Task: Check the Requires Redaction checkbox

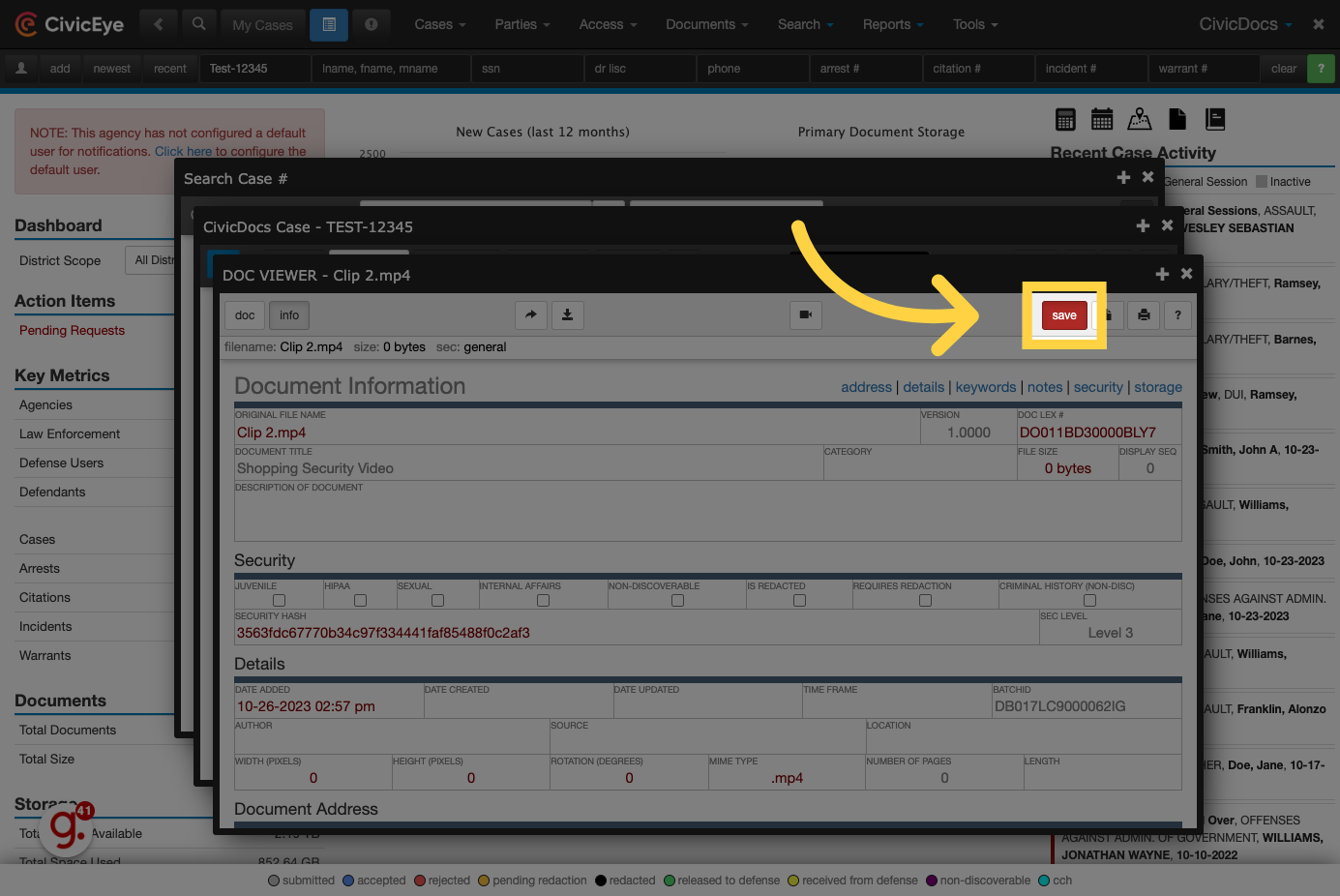Action: (925, 601)
